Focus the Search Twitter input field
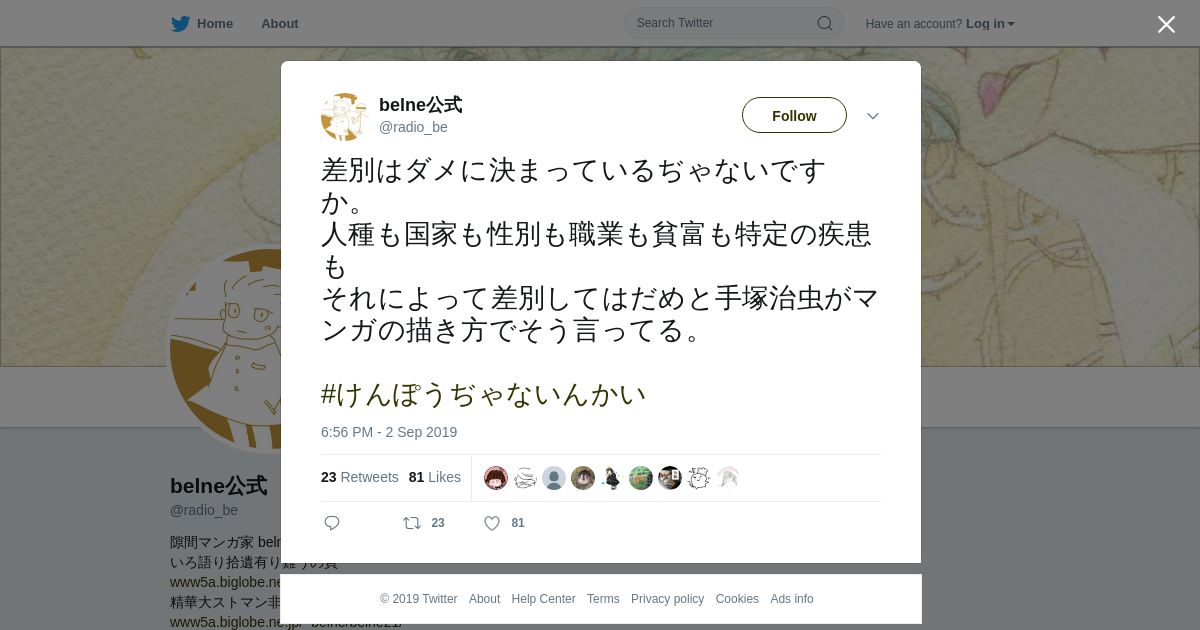 point(725,23)
